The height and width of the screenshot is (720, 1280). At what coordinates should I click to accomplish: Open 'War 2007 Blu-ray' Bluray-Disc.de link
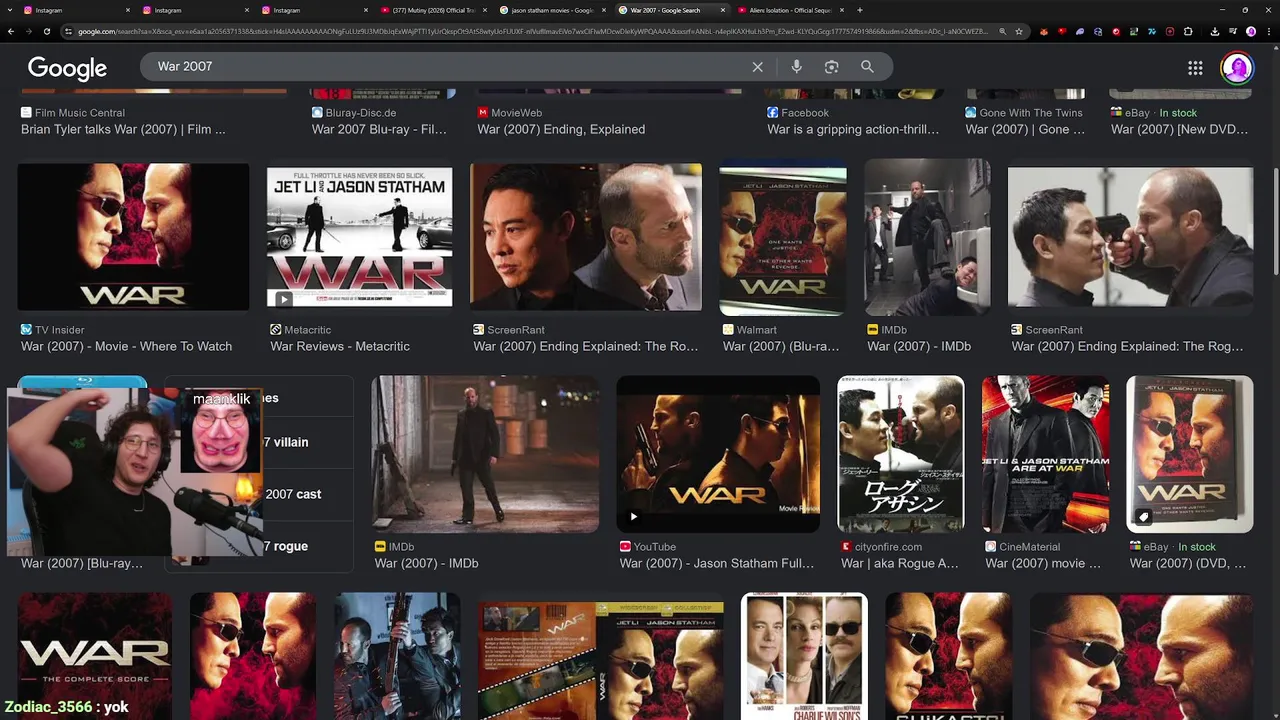(379, 129)
